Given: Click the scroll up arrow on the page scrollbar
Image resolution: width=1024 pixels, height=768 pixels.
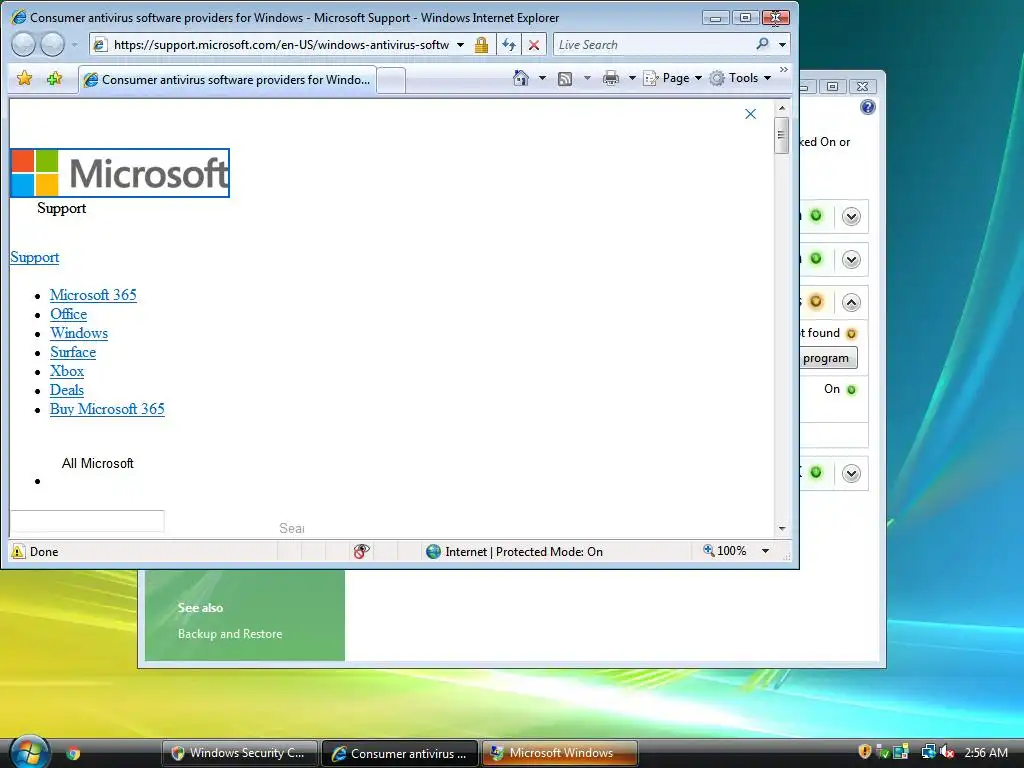Looking at the screenshot, I should [x=782, y=108].
